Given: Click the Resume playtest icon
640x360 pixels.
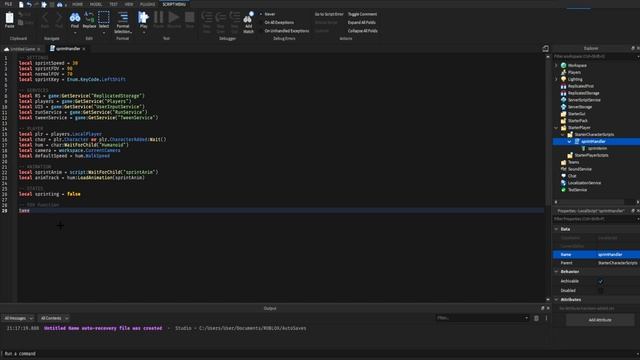Looking at the screenshot, I should pos(174,17).
